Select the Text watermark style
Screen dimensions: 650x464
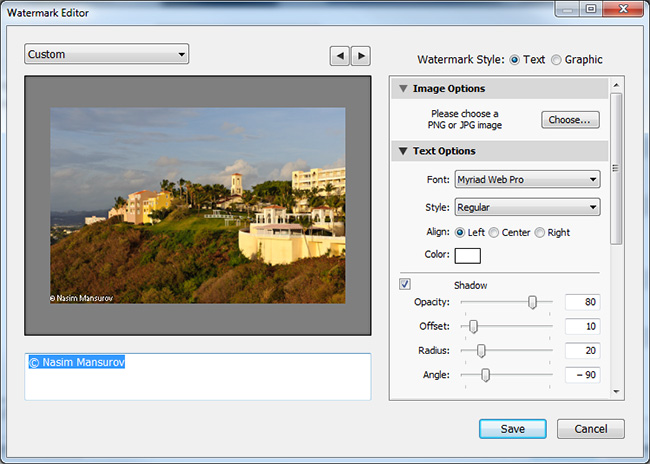point(515,60)
